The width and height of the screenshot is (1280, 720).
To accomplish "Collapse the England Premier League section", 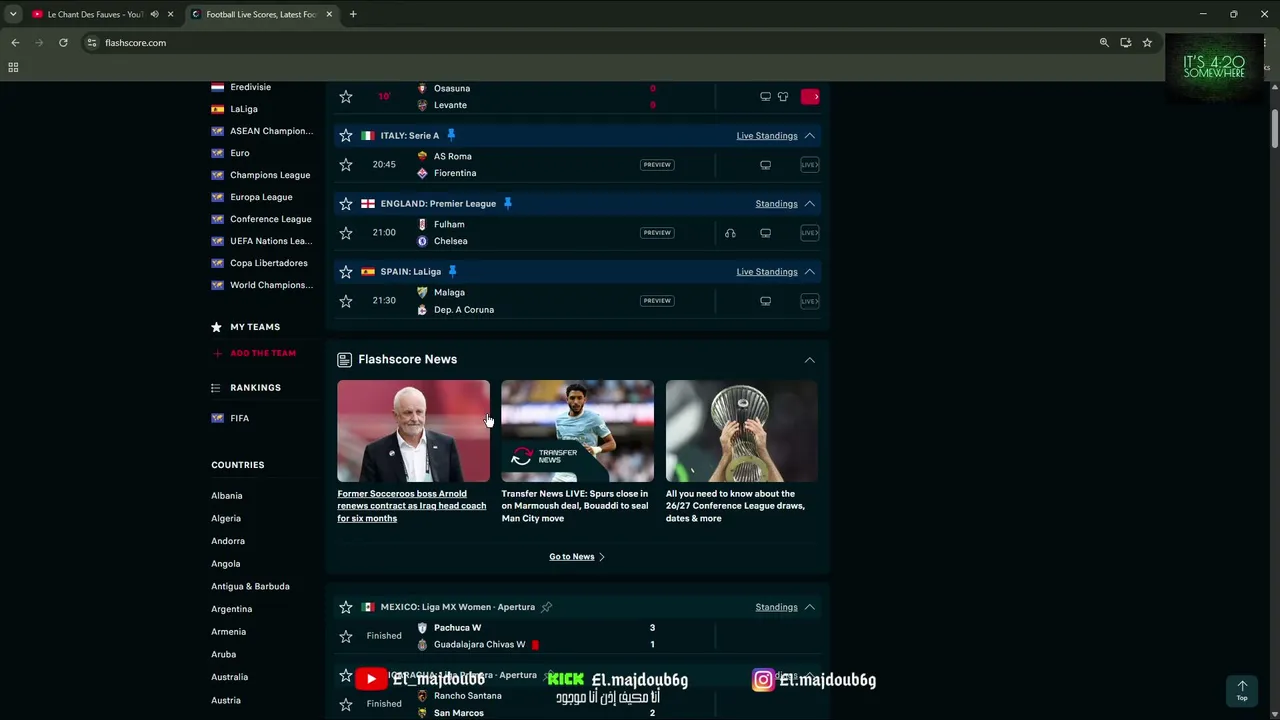I will click(x=810, y=204).
